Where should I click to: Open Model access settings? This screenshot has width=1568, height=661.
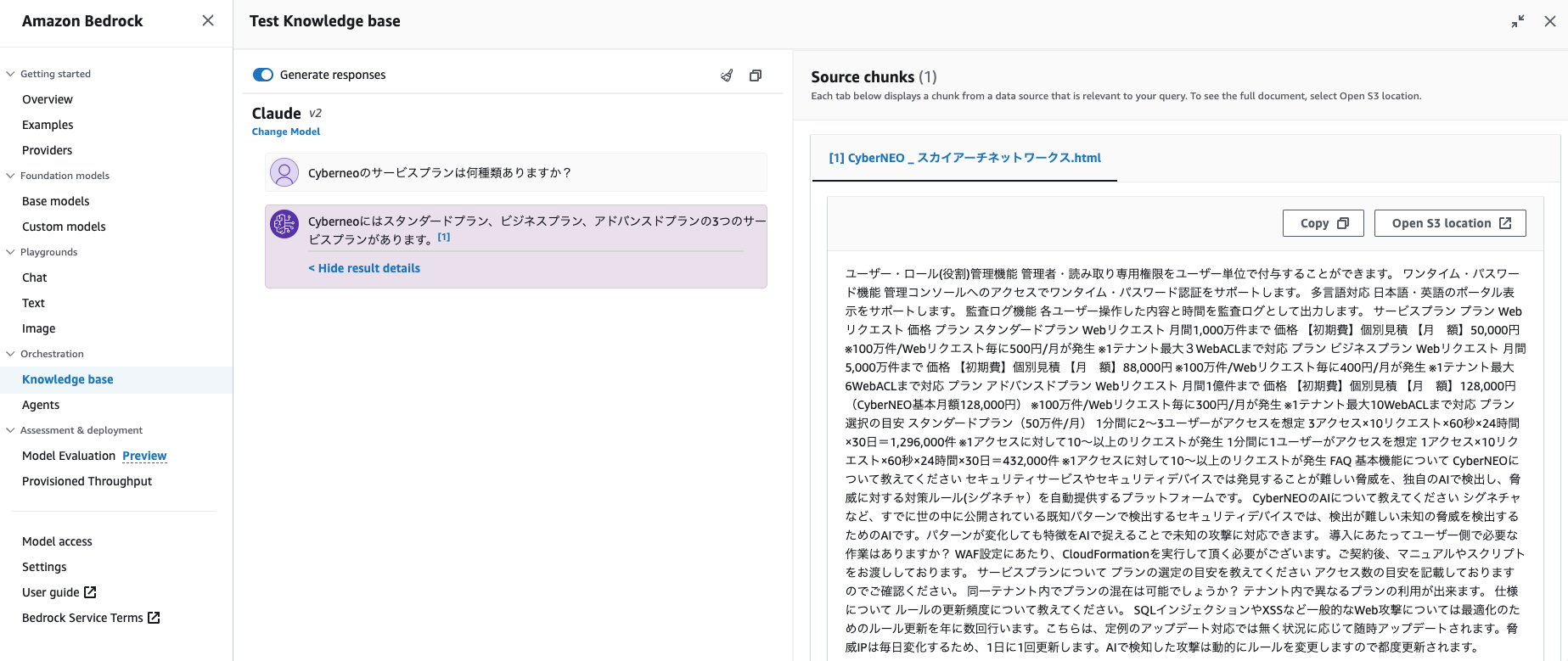click(57, 541)
